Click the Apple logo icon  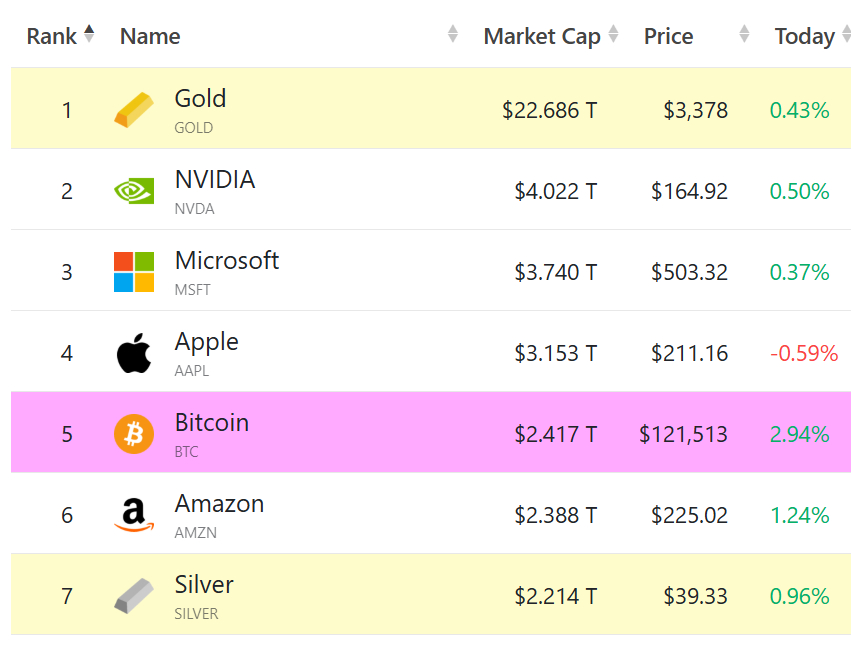tap(134, 353)
